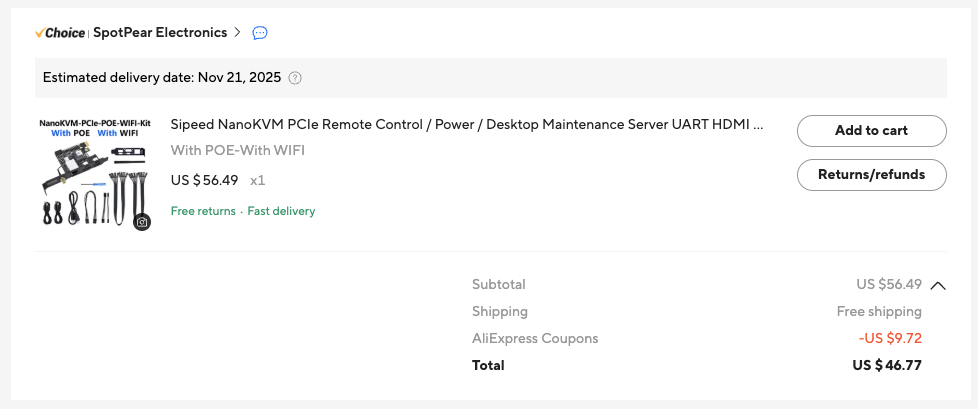Click the US $46.77 order total
The height and width of the screenshot is (409, 978).
[887, 365]
